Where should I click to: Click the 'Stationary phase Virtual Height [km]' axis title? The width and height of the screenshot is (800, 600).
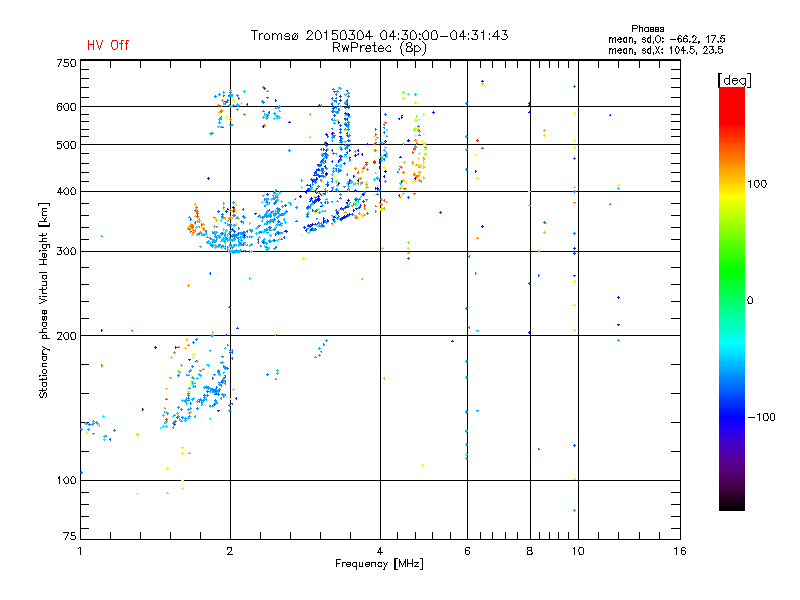coord(44,300)
